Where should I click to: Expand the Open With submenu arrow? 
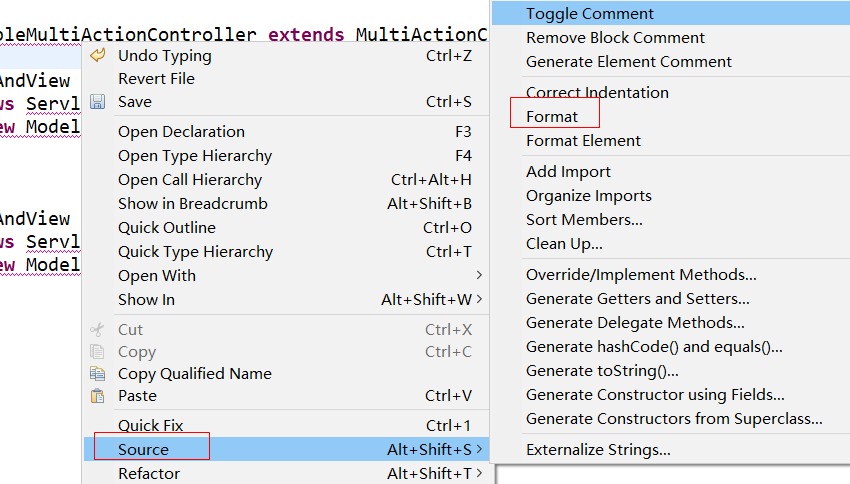pyautogui.click(x=479, y=276)
